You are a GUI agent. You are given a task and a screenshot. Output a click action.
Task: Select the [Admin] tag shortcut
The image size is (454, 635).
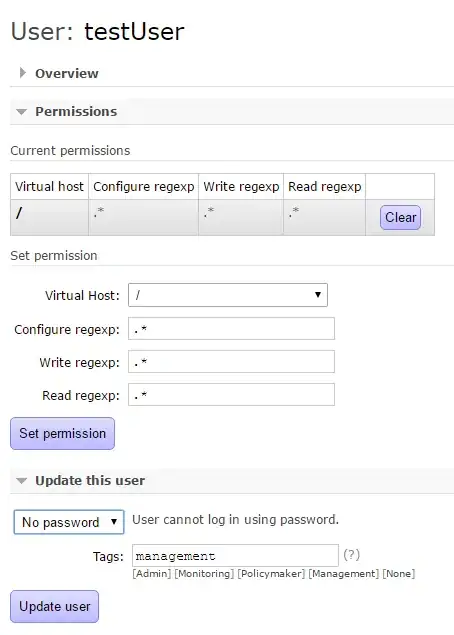point(151,574)
